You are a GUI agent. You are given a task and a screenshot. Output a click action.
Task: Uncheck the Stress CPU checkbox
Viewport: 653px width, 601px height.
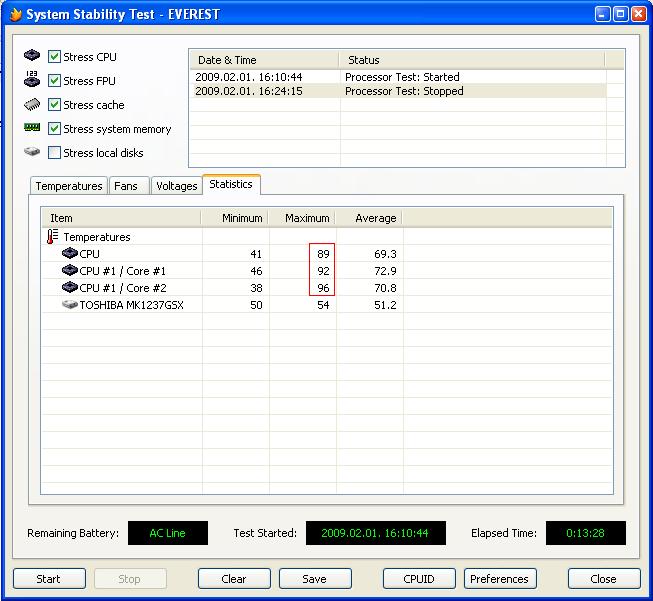coord(54,56)
